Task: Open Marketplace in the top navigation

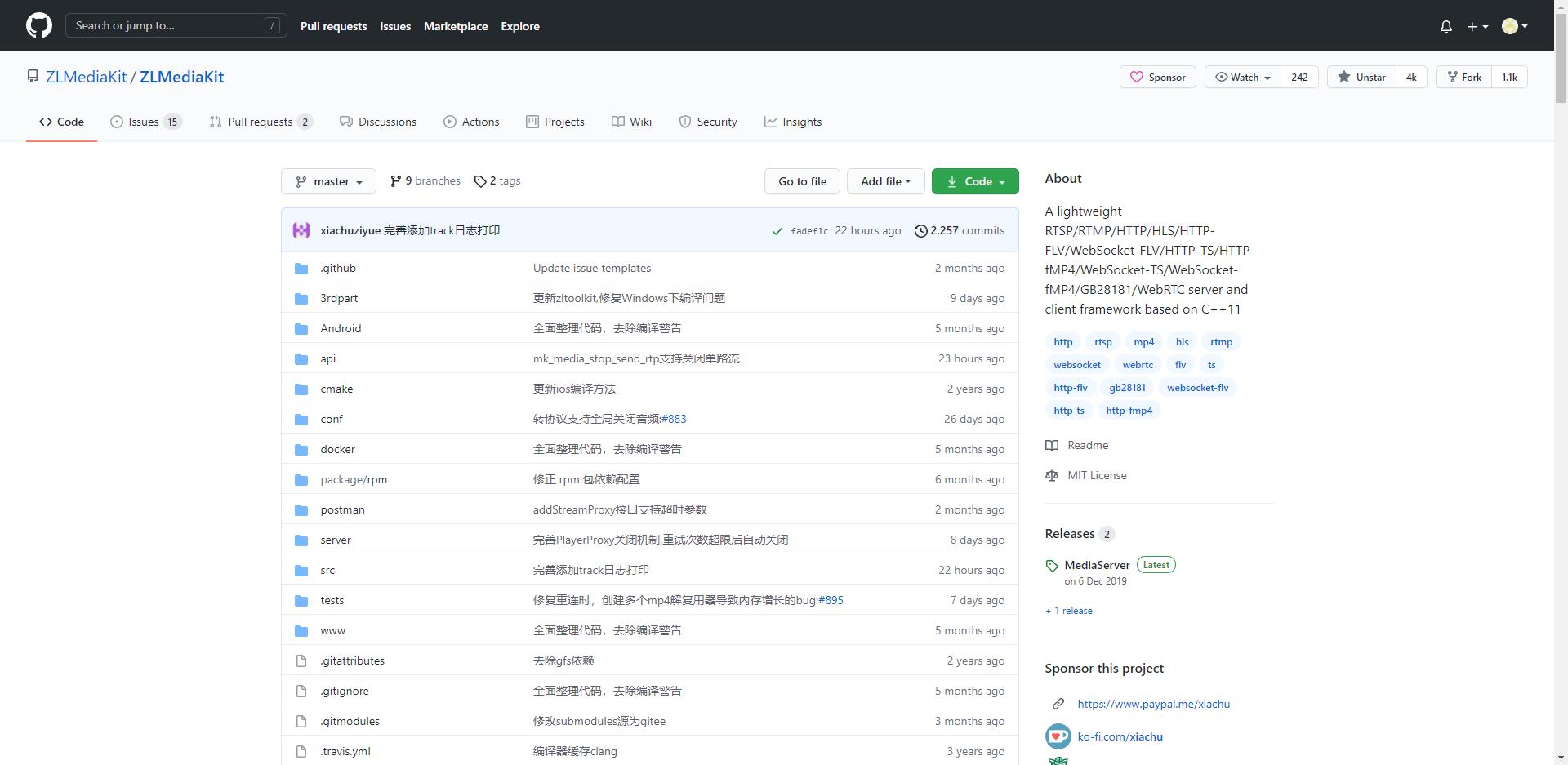Action: [x=456, y=26]
